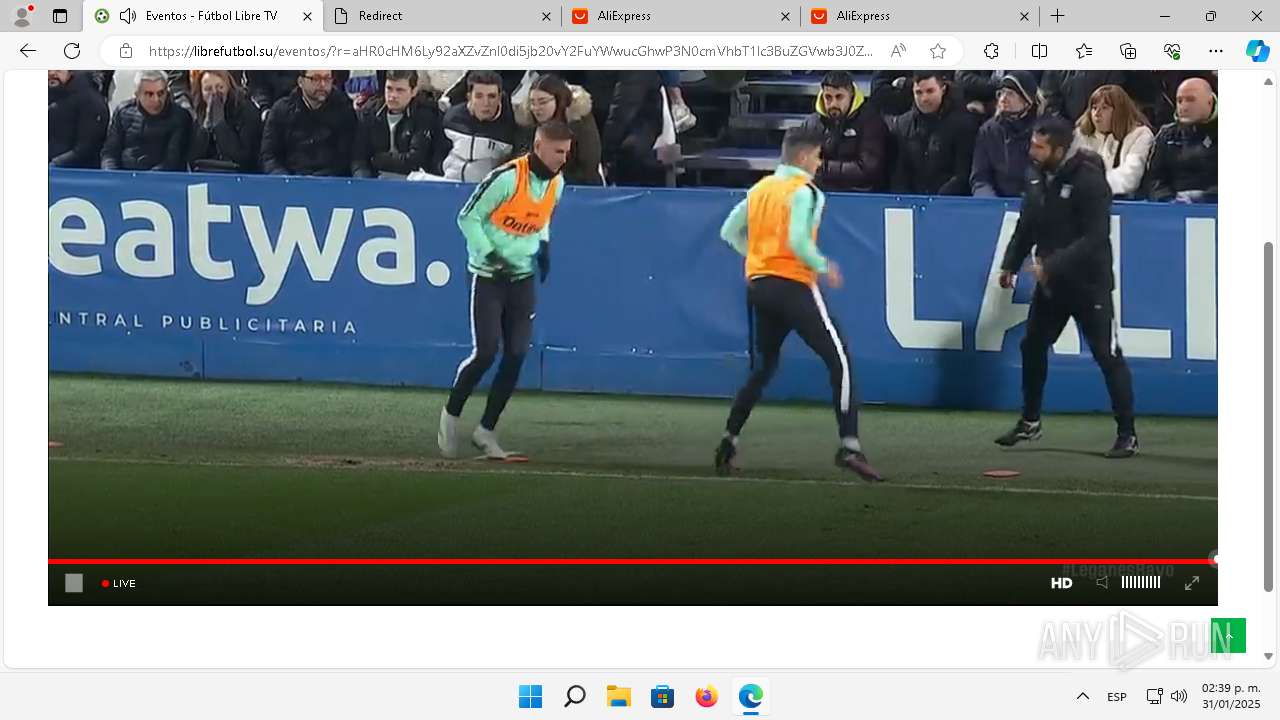Enter fullscreen video mode
Screen dimensions: 1280x720
click(x=1192, y=583)
